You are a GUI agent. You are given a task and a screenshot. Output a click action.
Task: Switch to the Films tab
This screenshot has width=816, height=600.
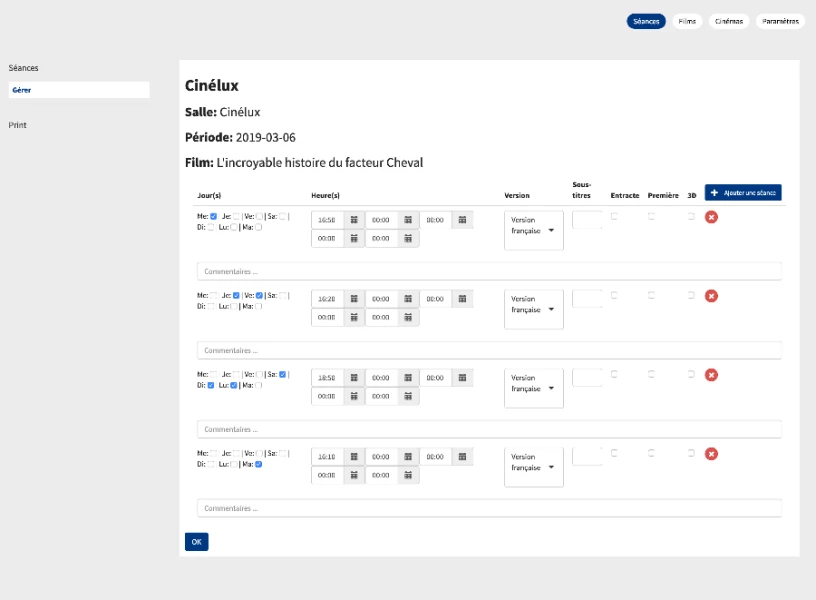coord(687,21)
